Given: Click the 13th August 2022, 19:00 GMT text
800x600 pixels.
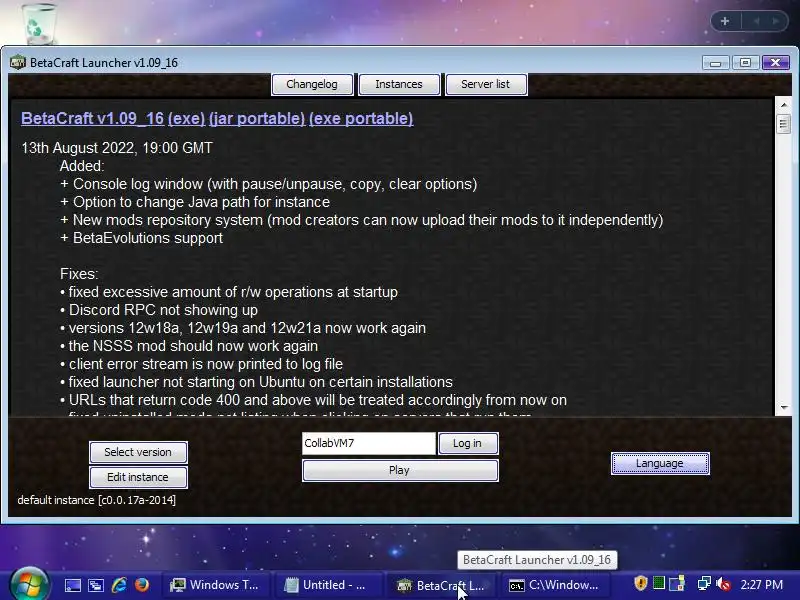Looking at the screenshot, I should coord(117,148).
